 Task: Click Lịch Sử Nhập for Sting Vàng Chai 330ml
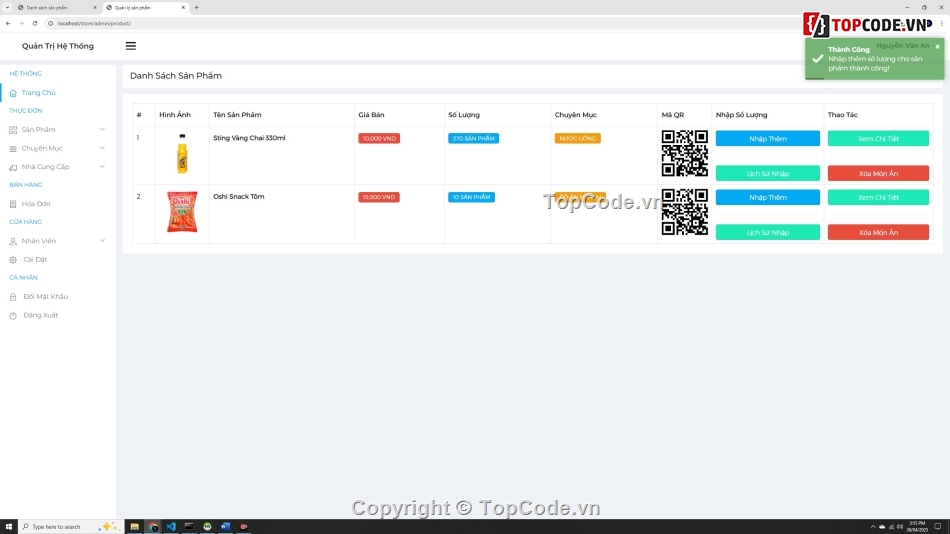tap(768, 173)
